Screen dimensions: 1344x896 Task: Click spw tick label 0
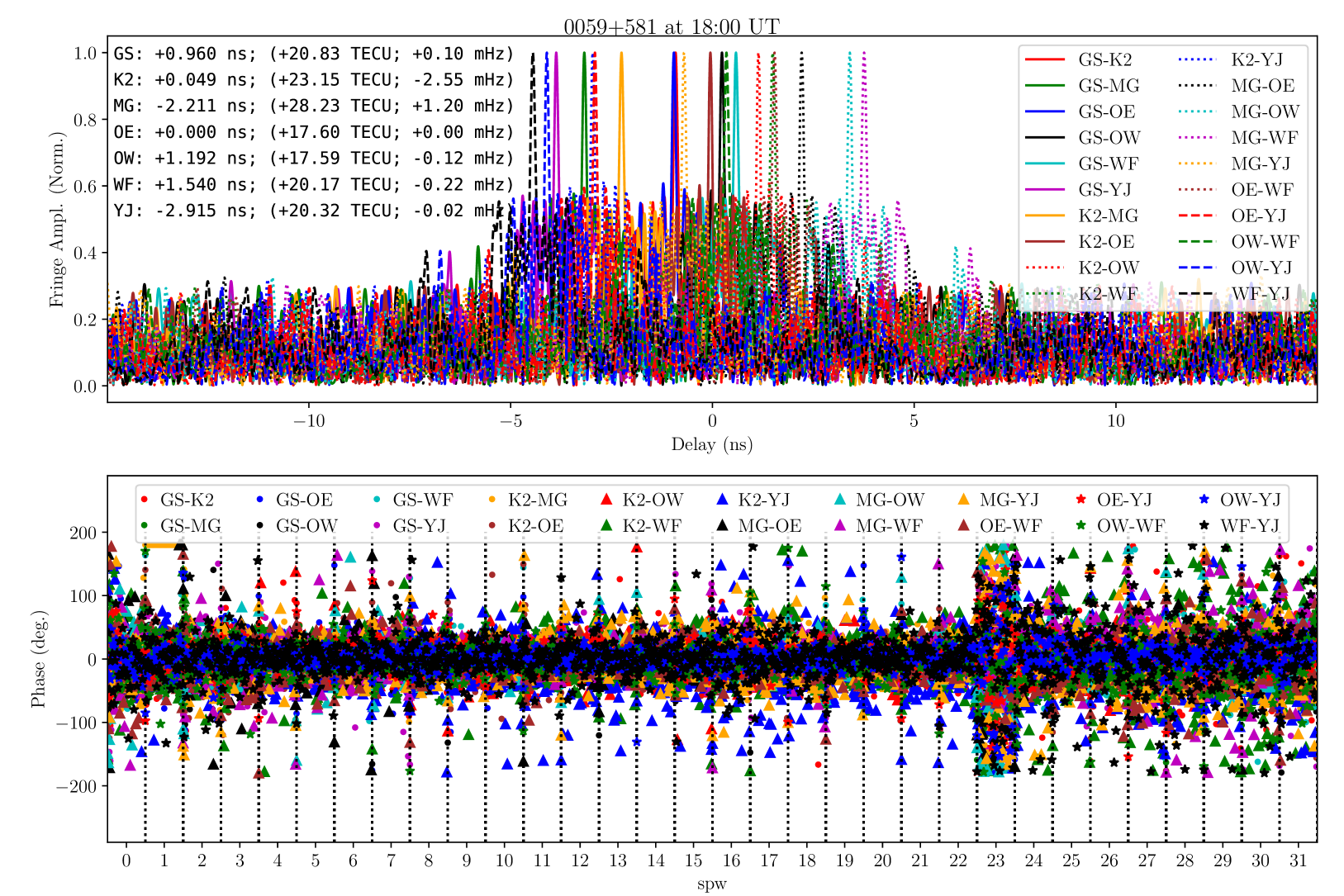point(126,860)
